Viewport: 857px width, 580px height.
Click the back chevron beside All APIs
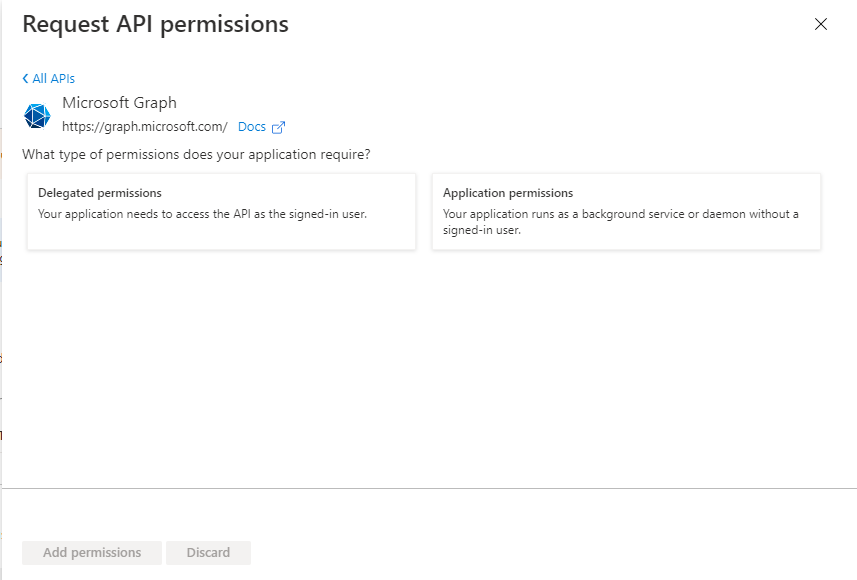pyautogui.click(x=25, y=79)
